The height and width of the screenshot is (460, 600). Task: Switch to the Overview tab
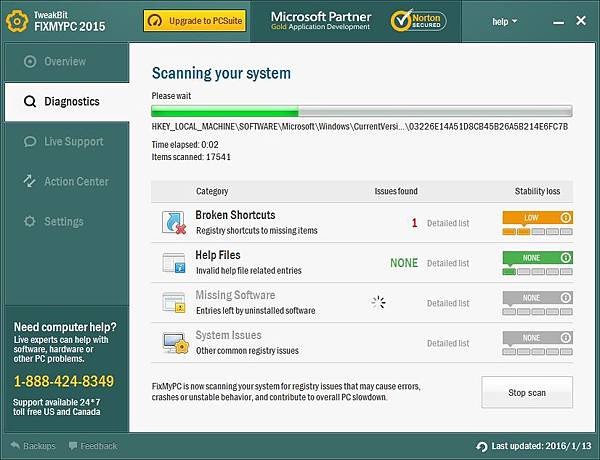pos(67,62)
